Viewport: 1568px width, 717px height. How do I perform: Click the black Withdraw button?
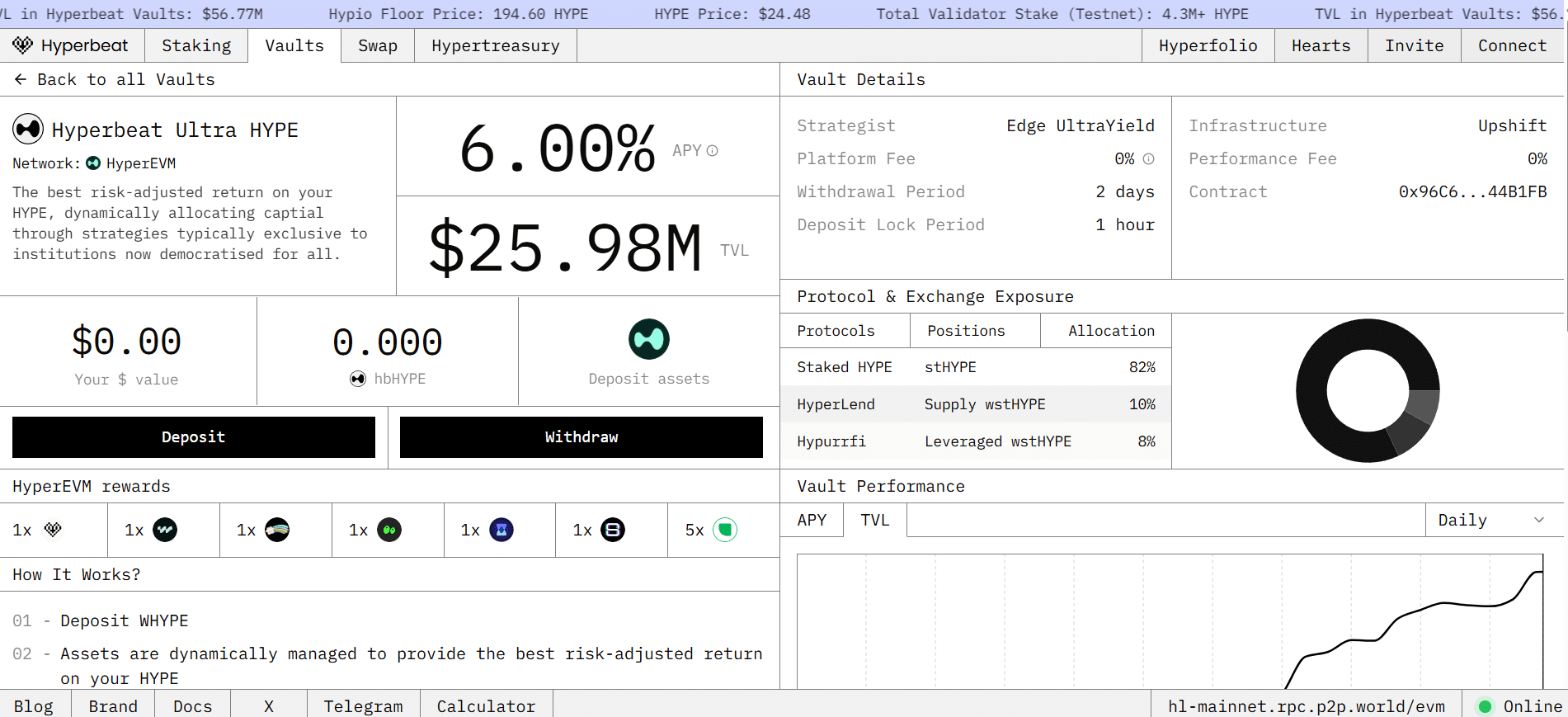coord(582,437)
